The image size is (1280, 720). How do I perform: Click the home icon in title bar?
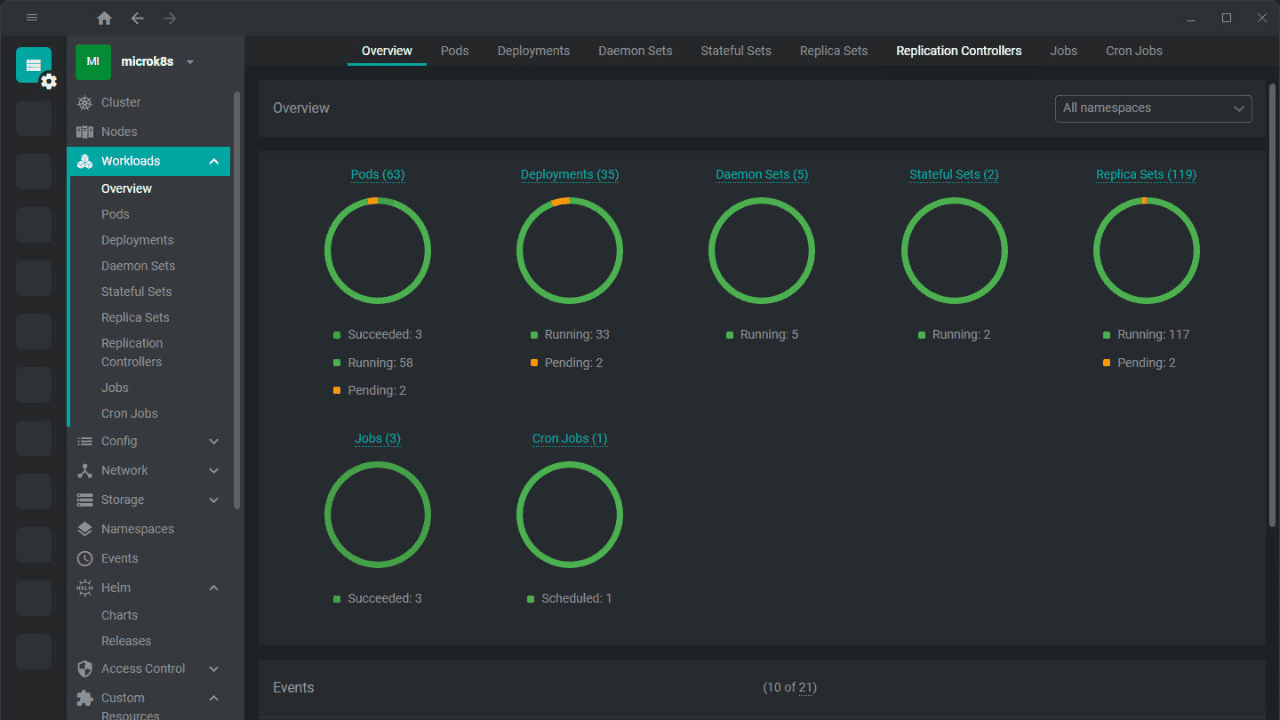pos(104,18)
